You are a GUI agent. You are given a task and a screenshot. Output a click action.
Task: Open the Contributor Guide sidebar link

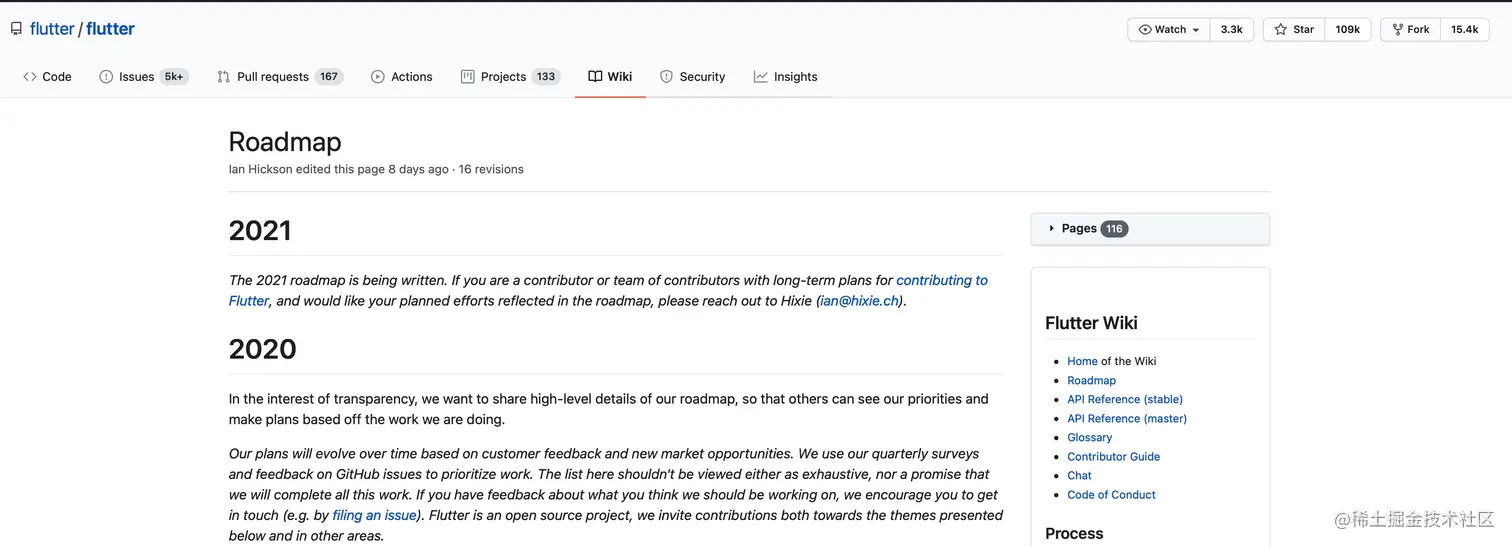[x=1113, y=456]
